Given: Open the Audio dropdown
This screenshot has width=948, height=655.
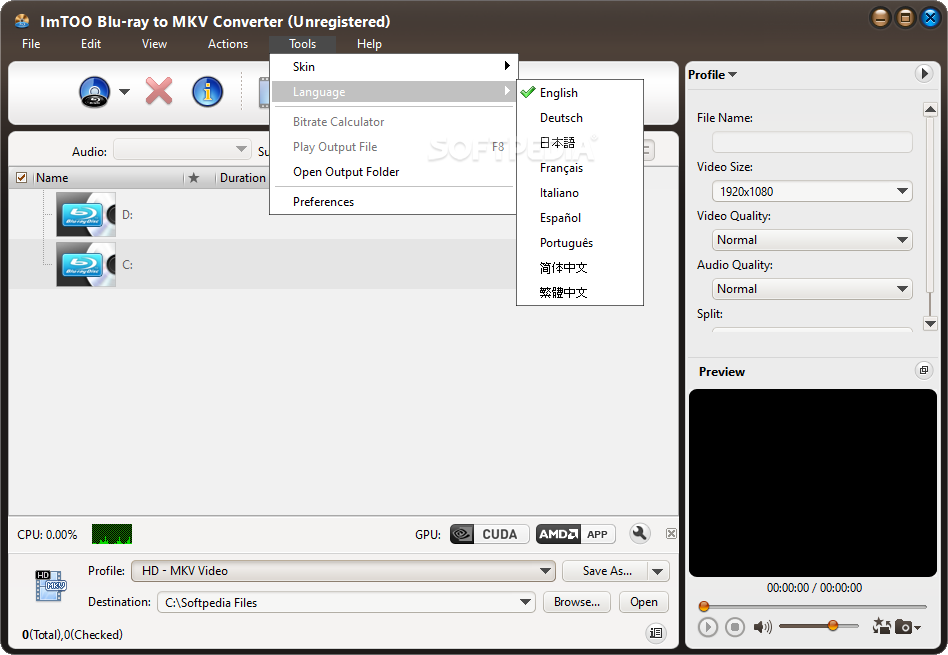Looking at the screenshot, I should click(182, 149).
